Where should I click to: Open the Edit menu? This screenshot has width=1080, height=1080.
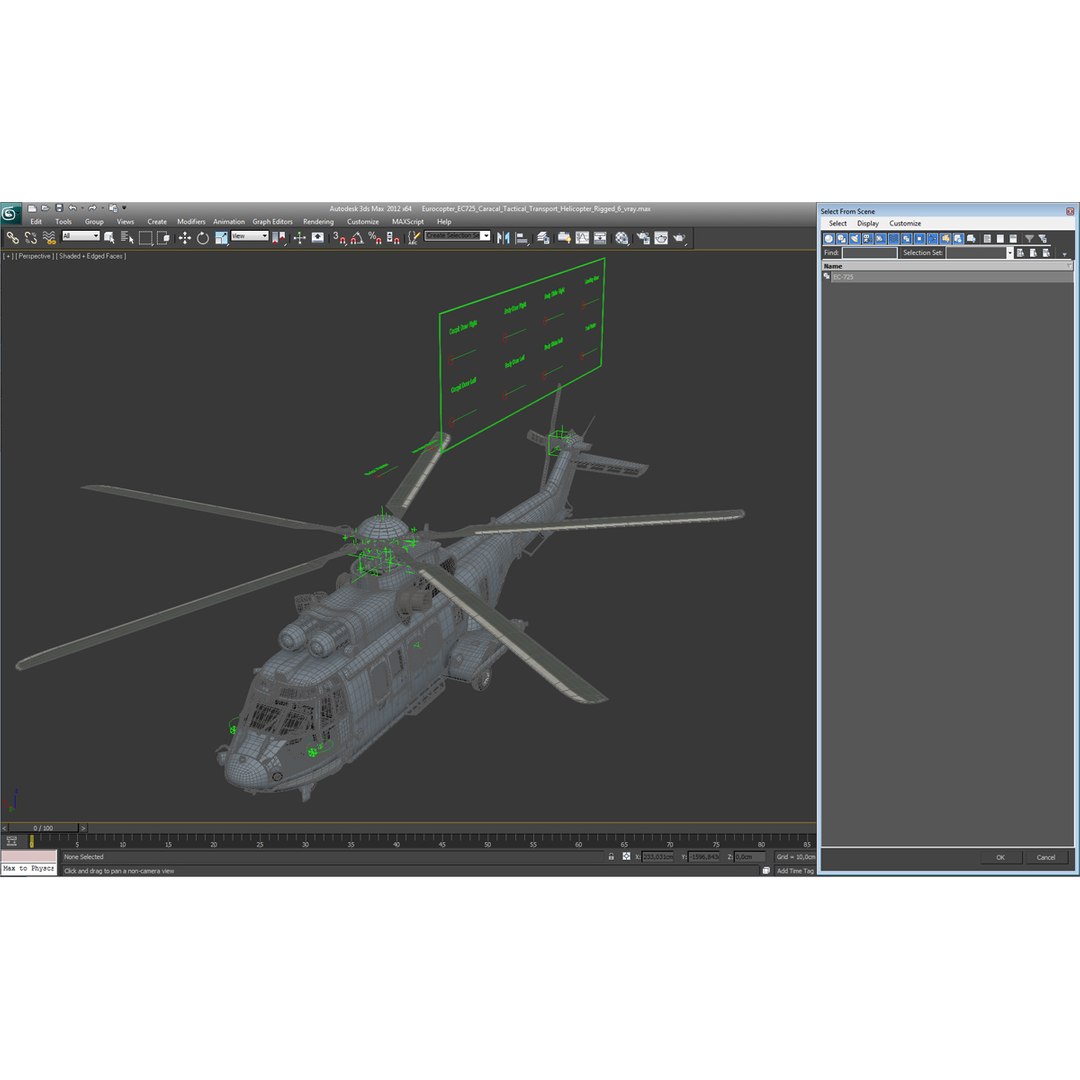point(36,222)
